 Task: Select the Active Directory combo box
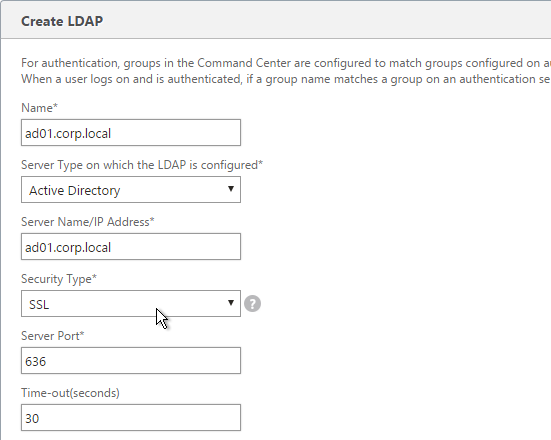click(x=131, y=190)
